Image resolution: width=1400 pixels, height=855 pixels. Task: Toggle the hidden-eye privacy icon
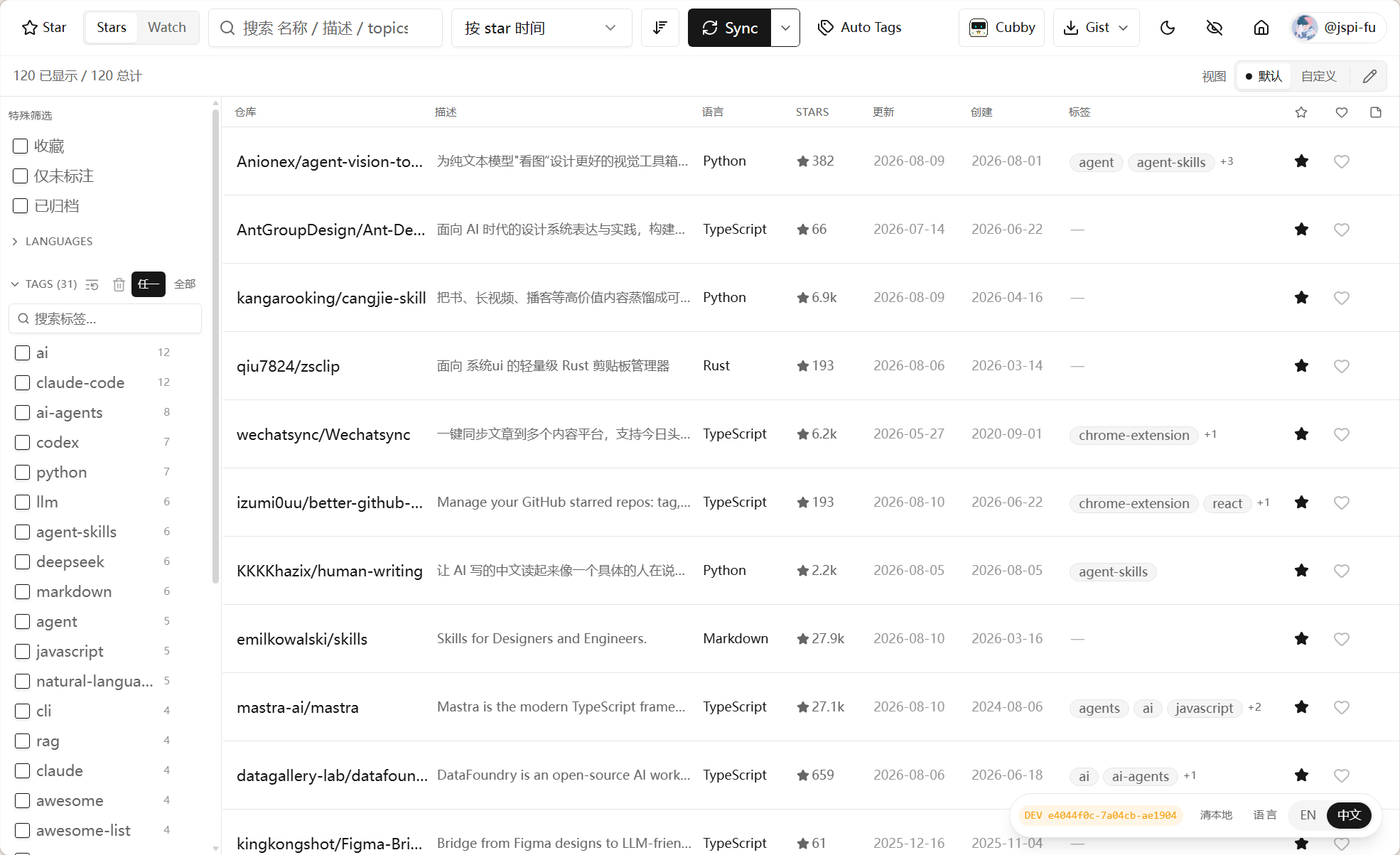tap(1215, 28)
